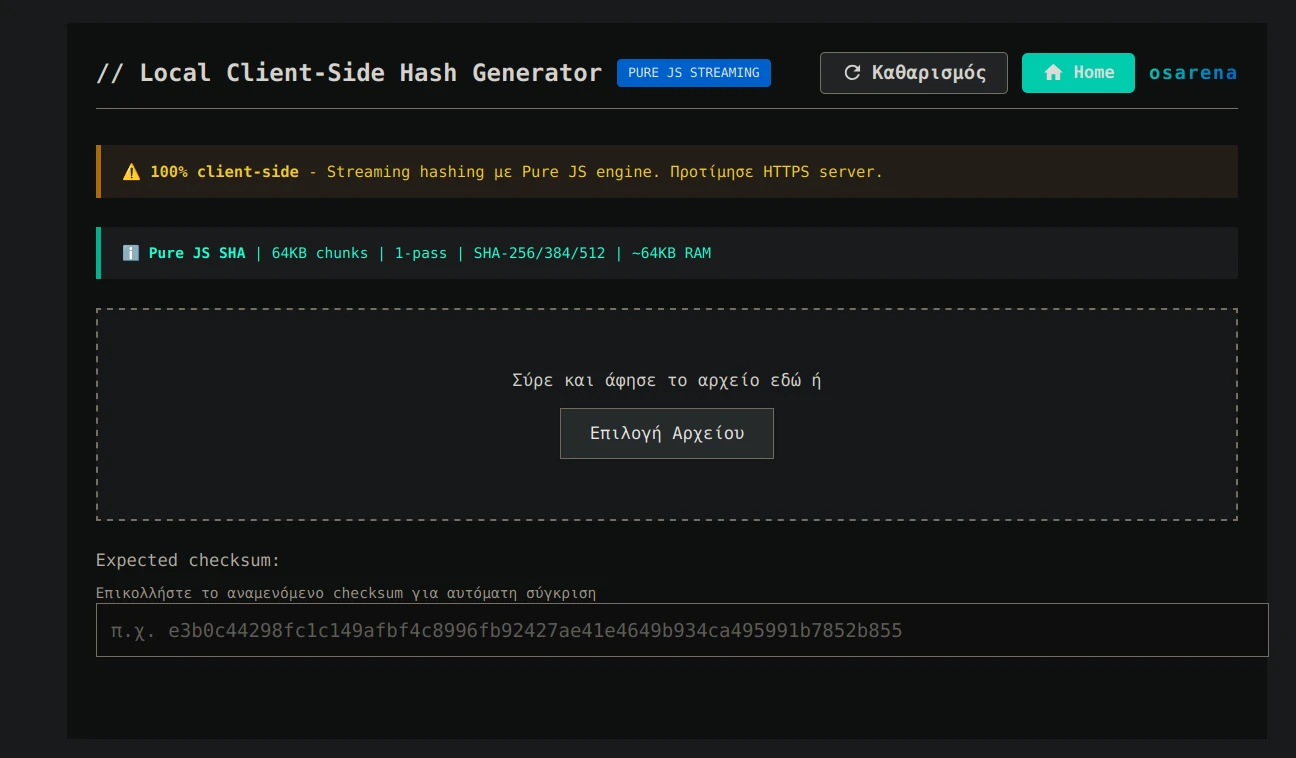1296x758 pixels.
Task: Click the PURE JS STREAMING badge
Action: tap(694, 73)
